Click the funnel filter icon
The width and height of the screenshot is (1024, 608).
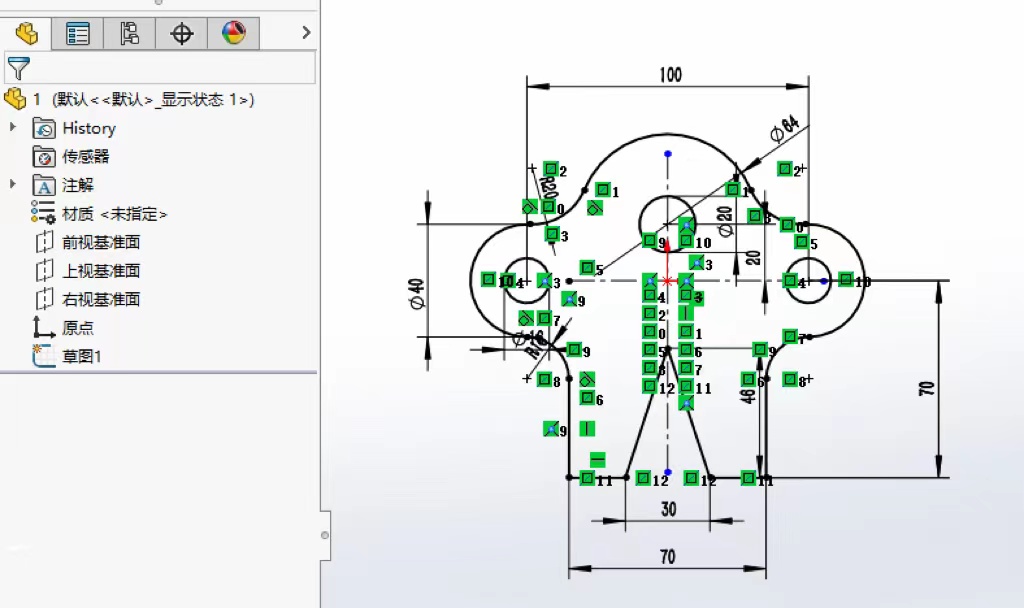[18, 68]
